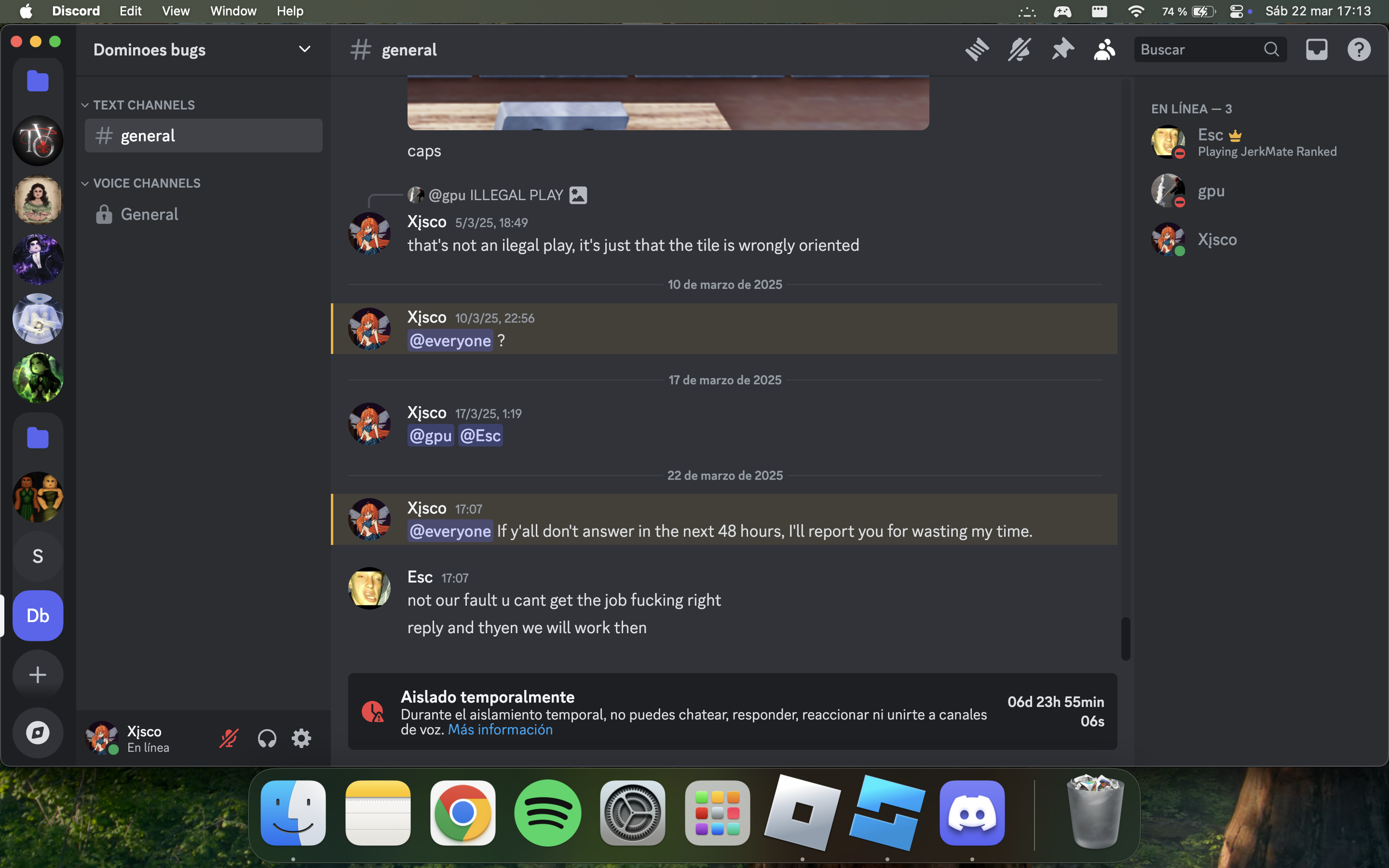
Task: Jump to replied @gpu ILLEGAL PLAY message
Action: point(496,195)
